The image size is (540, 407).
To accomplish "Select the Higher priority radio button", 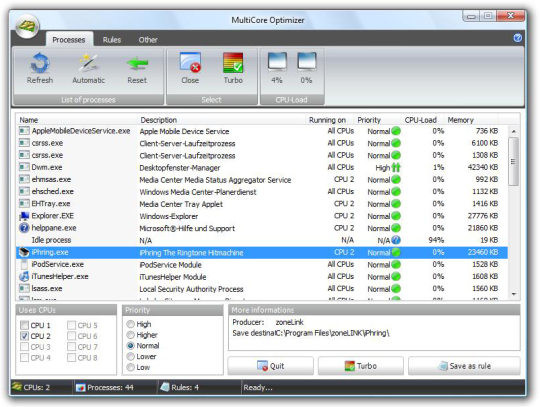I will 131,335.
